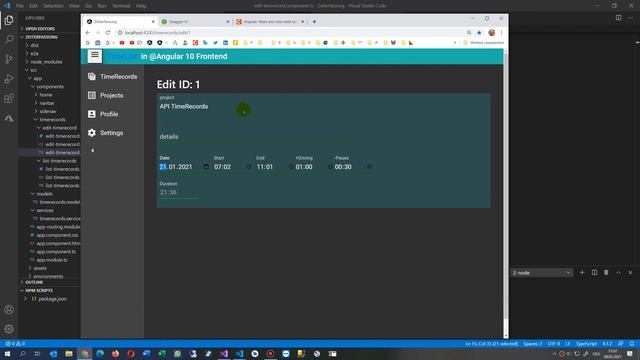Split the terminal panel

coord(594,272)
